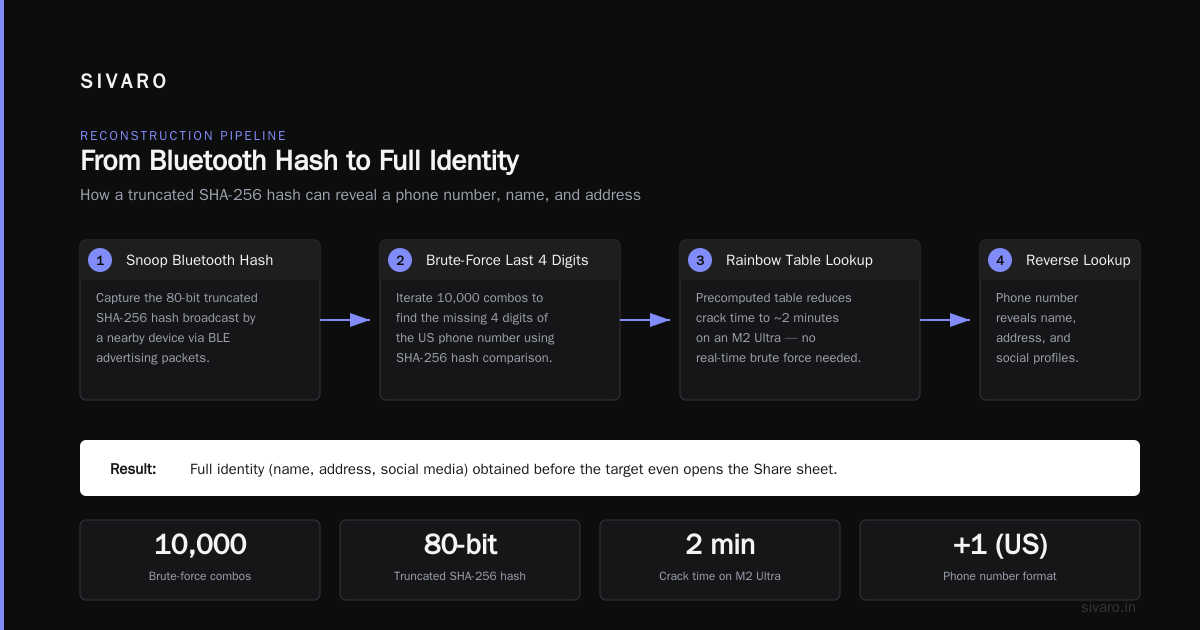Click the 'Phone number reveals name' paragraph
This screenshot has width=1200, height=630.
pos(1037,327)
